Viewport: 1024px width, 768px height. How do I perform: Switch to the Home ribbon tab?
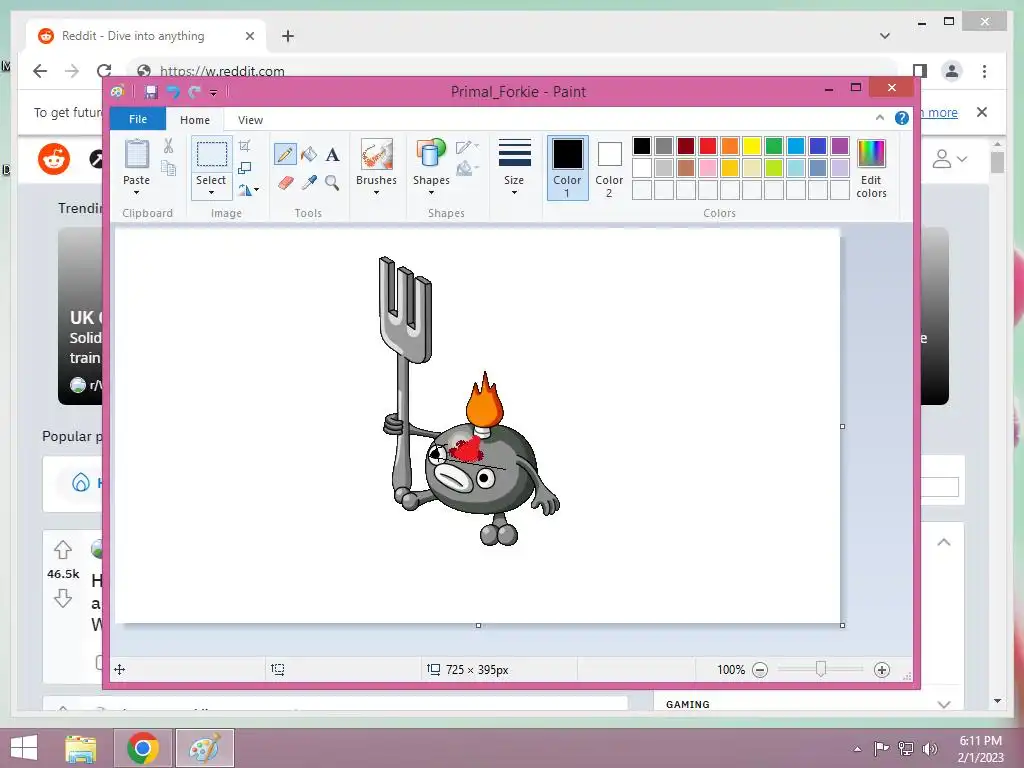[x=195, y=120]
